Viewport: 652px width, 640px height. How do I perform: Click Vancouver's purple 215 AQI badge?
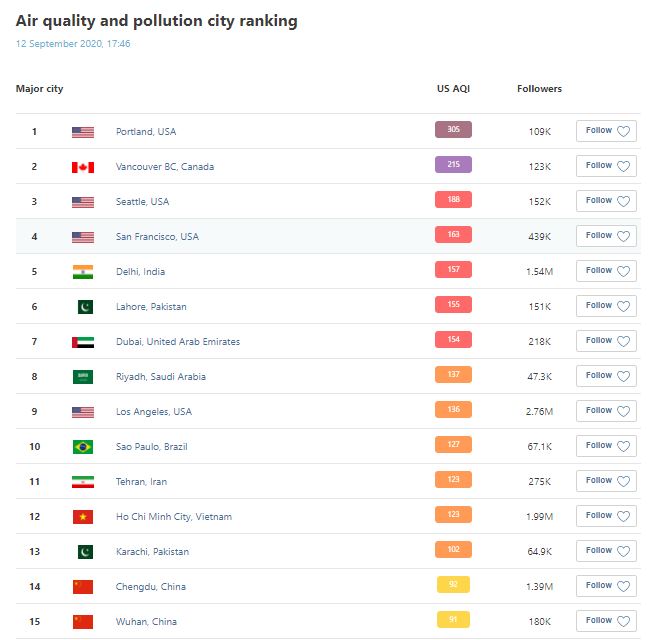click(x=453, y=165)
